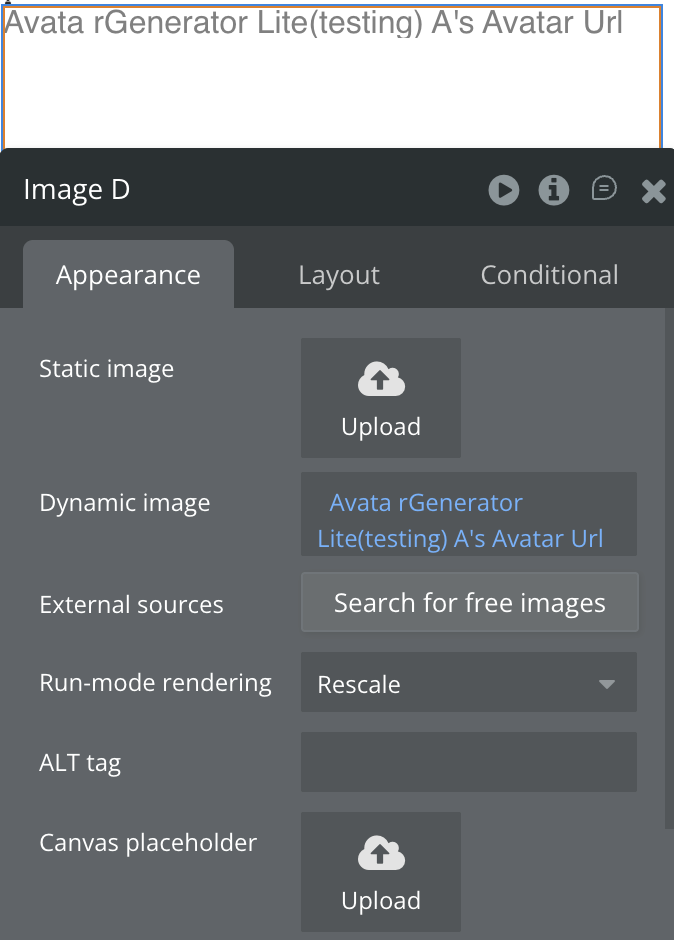The width and height of the screenshot is (674, 940).
Task: Click the Static image upload cloud icon
Action: [380, 379]
